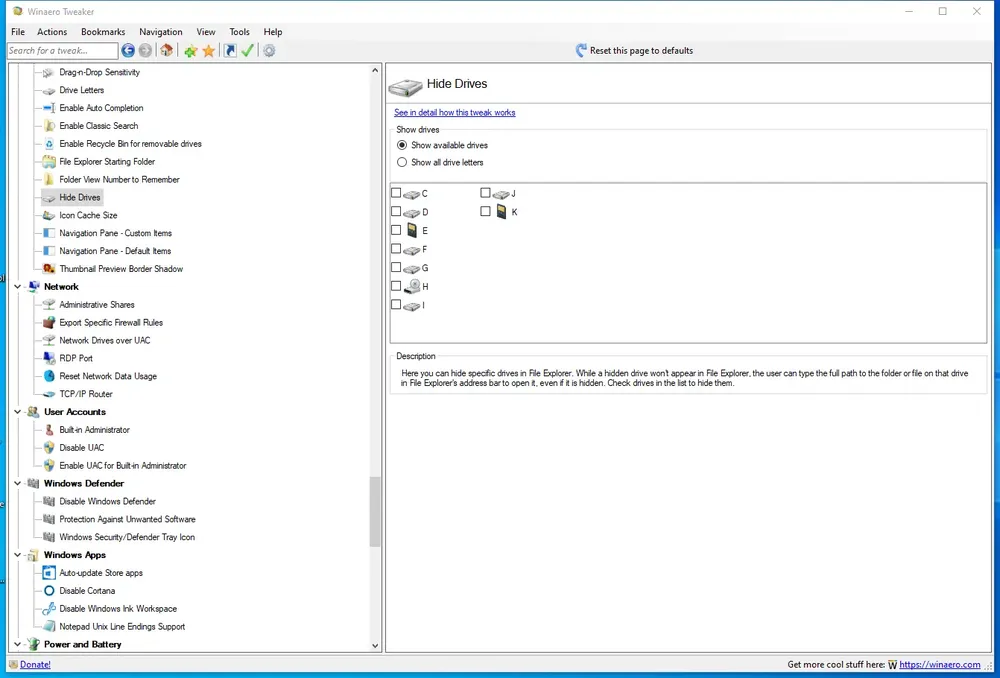Image resolution: width=1000 pixels, height=678 pixels.
Task: Click the Home icon in toolbar
Action: (x=166, y=50)
